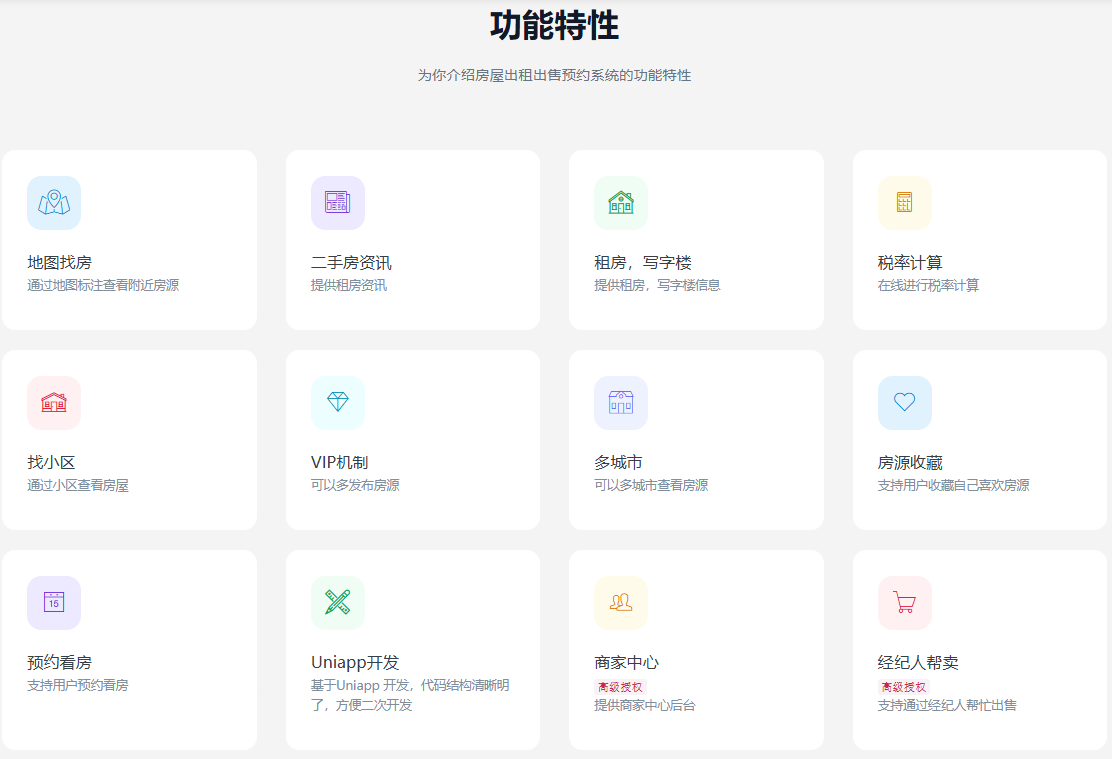This screenshot has width=1112, height=759.
Task: Click the 支持用户收藏自己喜欢房源 description text
Action: (953, 486)
